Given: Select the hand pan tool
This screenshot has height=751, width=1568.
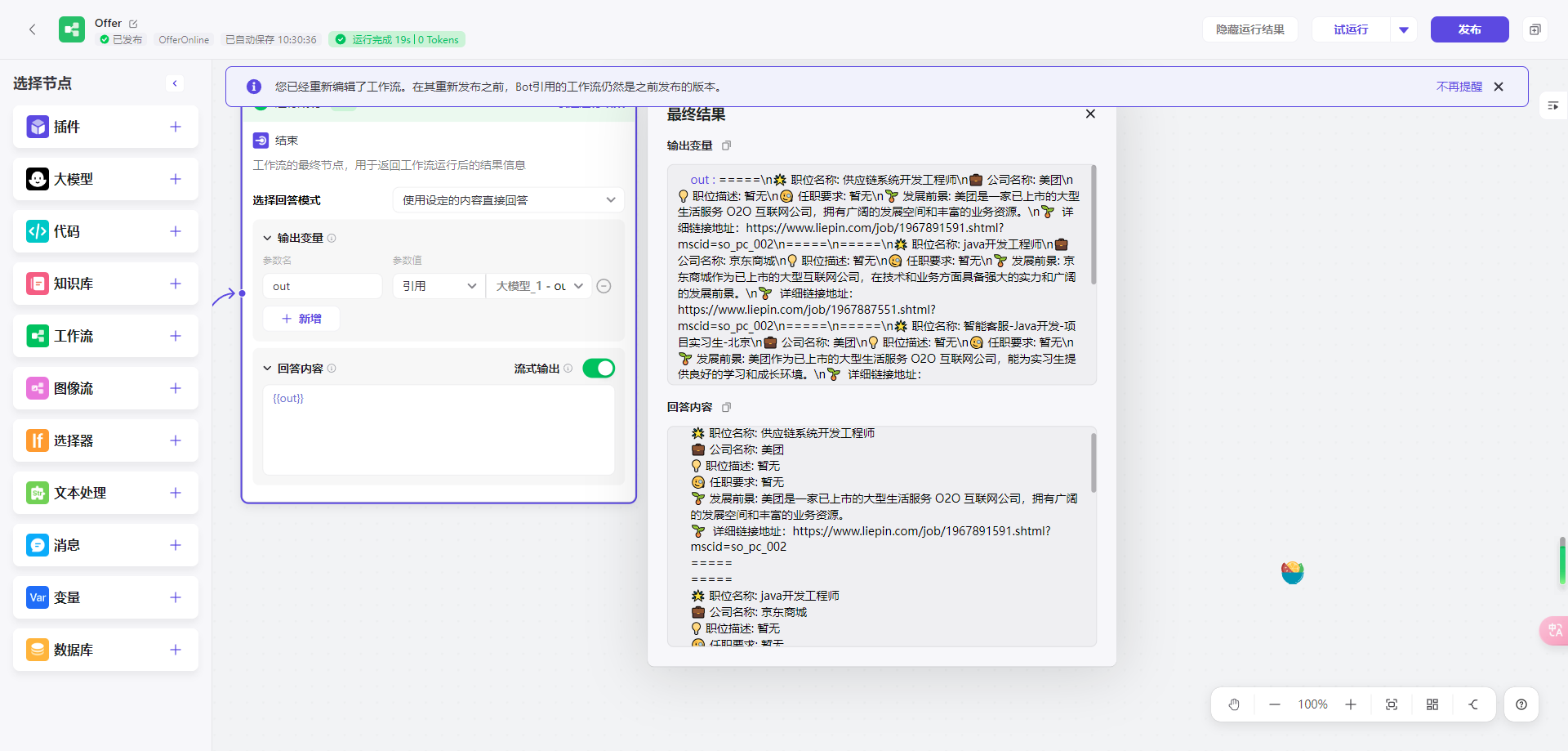Looking at the screenshot, I should 1234,704.
